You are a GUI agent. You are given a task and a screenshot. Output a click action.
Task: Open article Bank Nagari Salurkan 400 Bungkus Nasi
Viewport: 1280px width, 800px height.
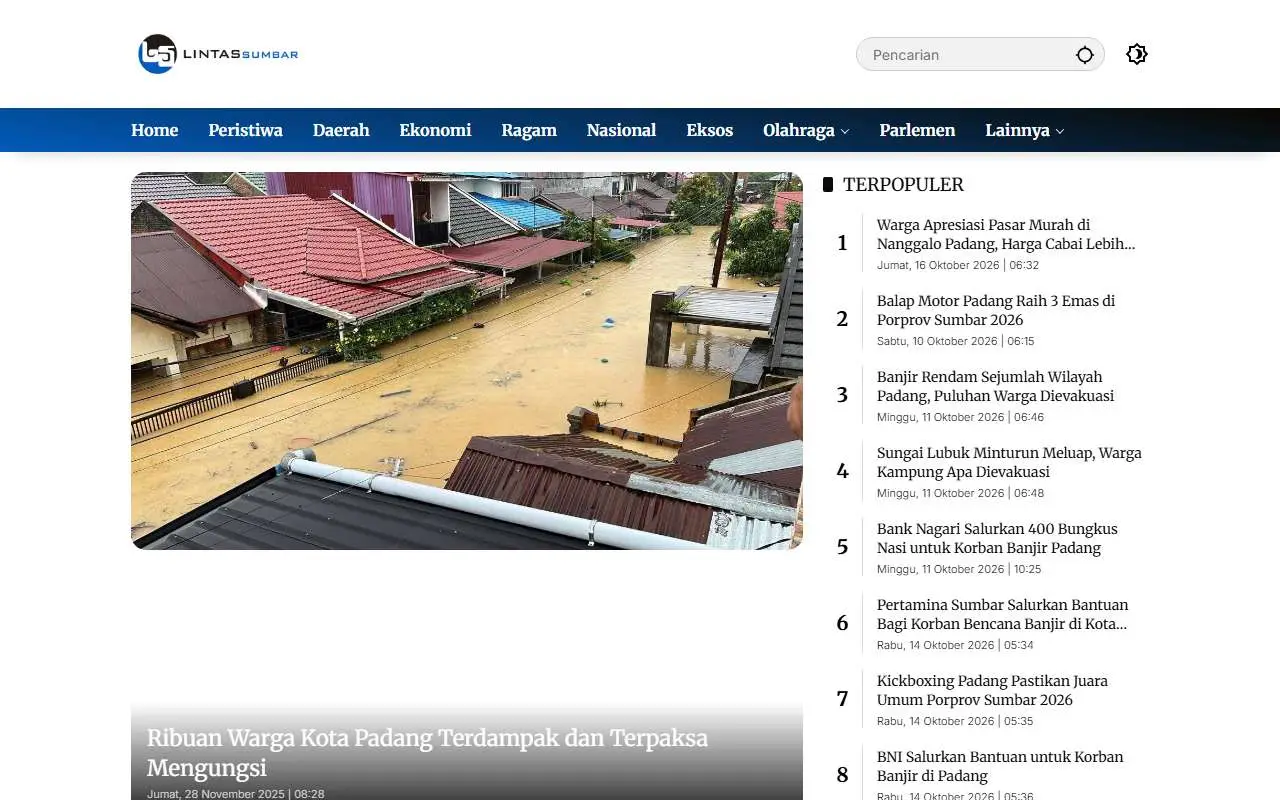click(997, 538)
